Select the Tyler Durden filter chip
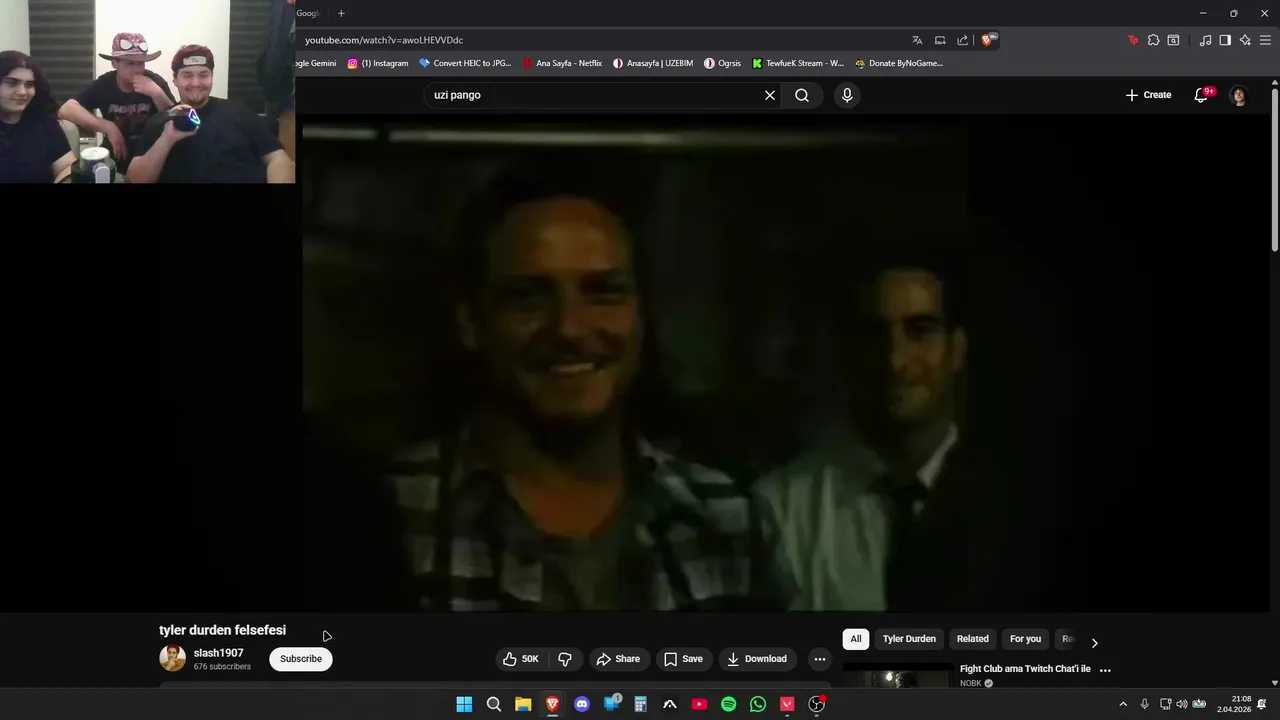Viewport: 1280px width, 720px height. pos(909,639)
